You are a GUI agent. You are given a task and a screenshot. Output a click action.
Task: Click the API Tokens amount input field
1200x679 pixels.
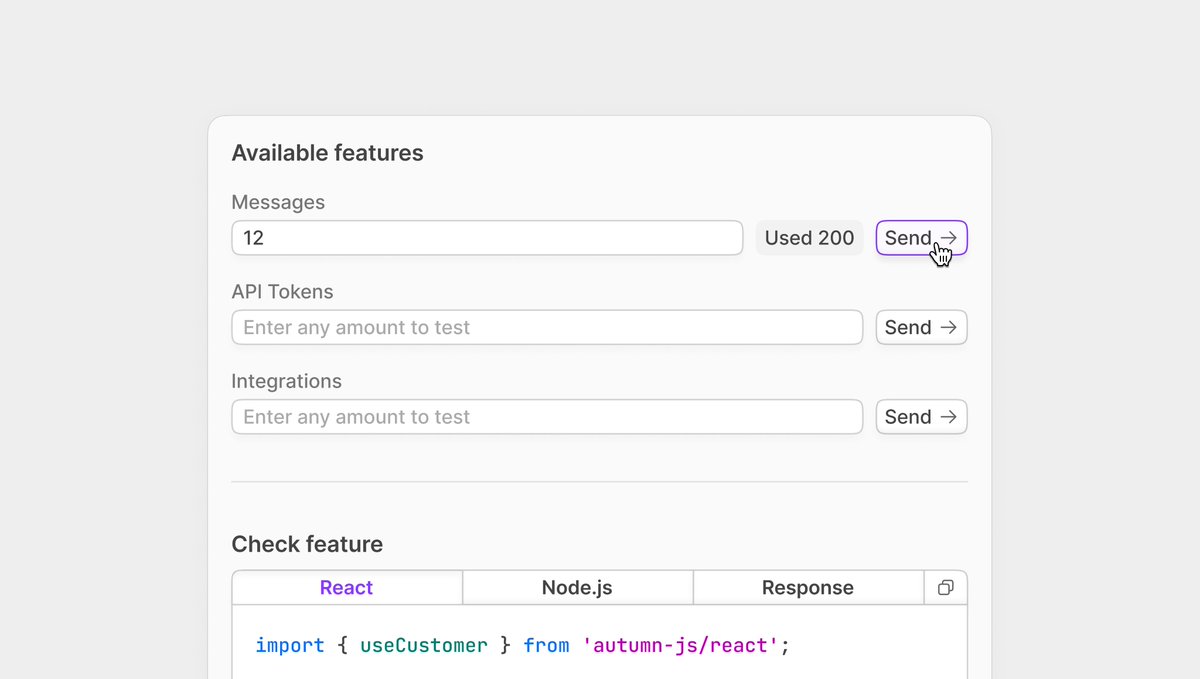[547, 328]
